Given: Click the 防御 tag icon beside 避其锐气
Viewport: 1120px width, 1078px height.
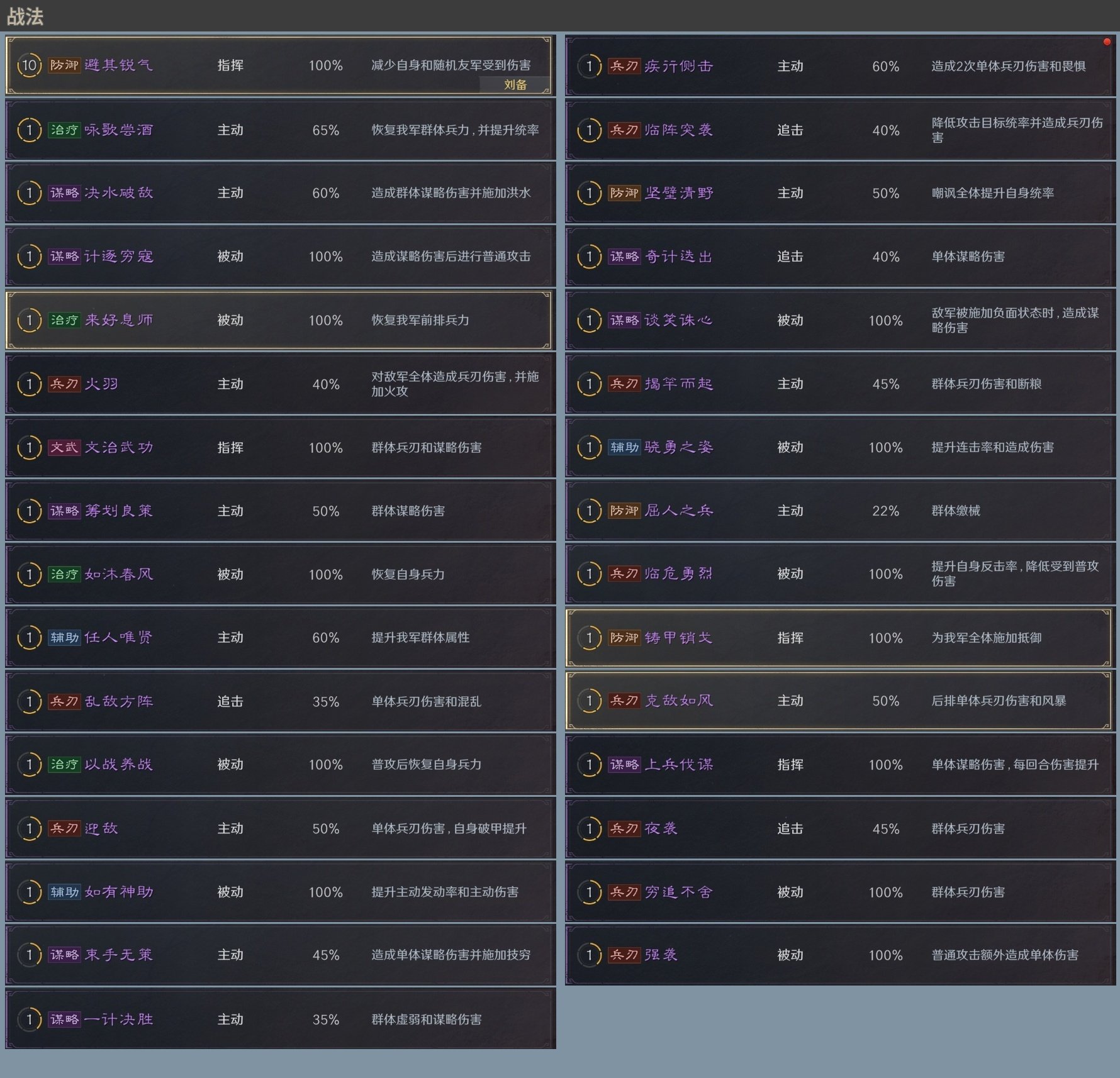Looking at the screenshot, I should 65,65.
